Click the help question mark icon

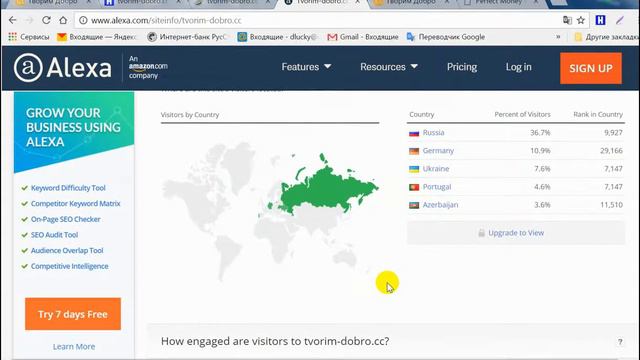(x=620, y=342)
